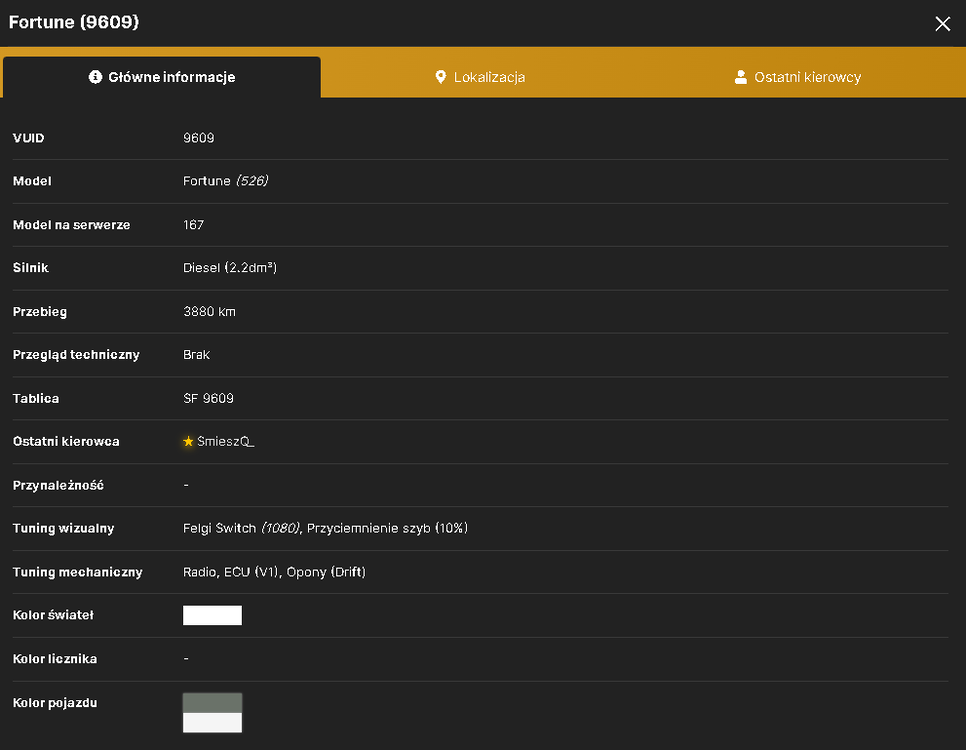The image size is (966, 750).
Task: Click the Opony (Drift) tuning entry
Action: (x=326, y=572)
